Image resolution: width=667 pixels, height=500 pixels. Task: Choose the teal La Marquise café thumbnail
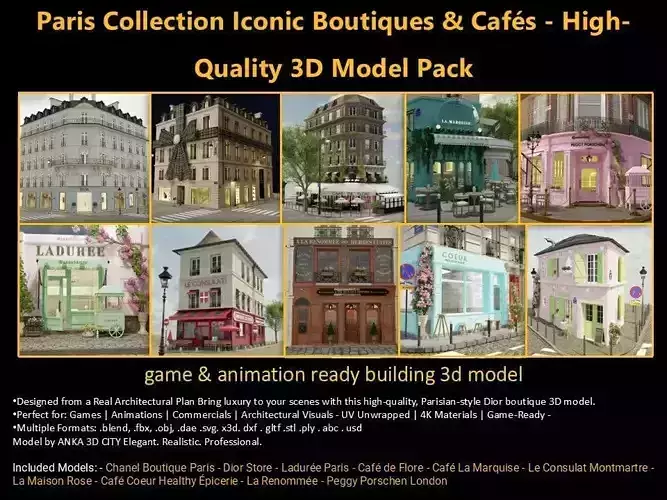point(462,158)
